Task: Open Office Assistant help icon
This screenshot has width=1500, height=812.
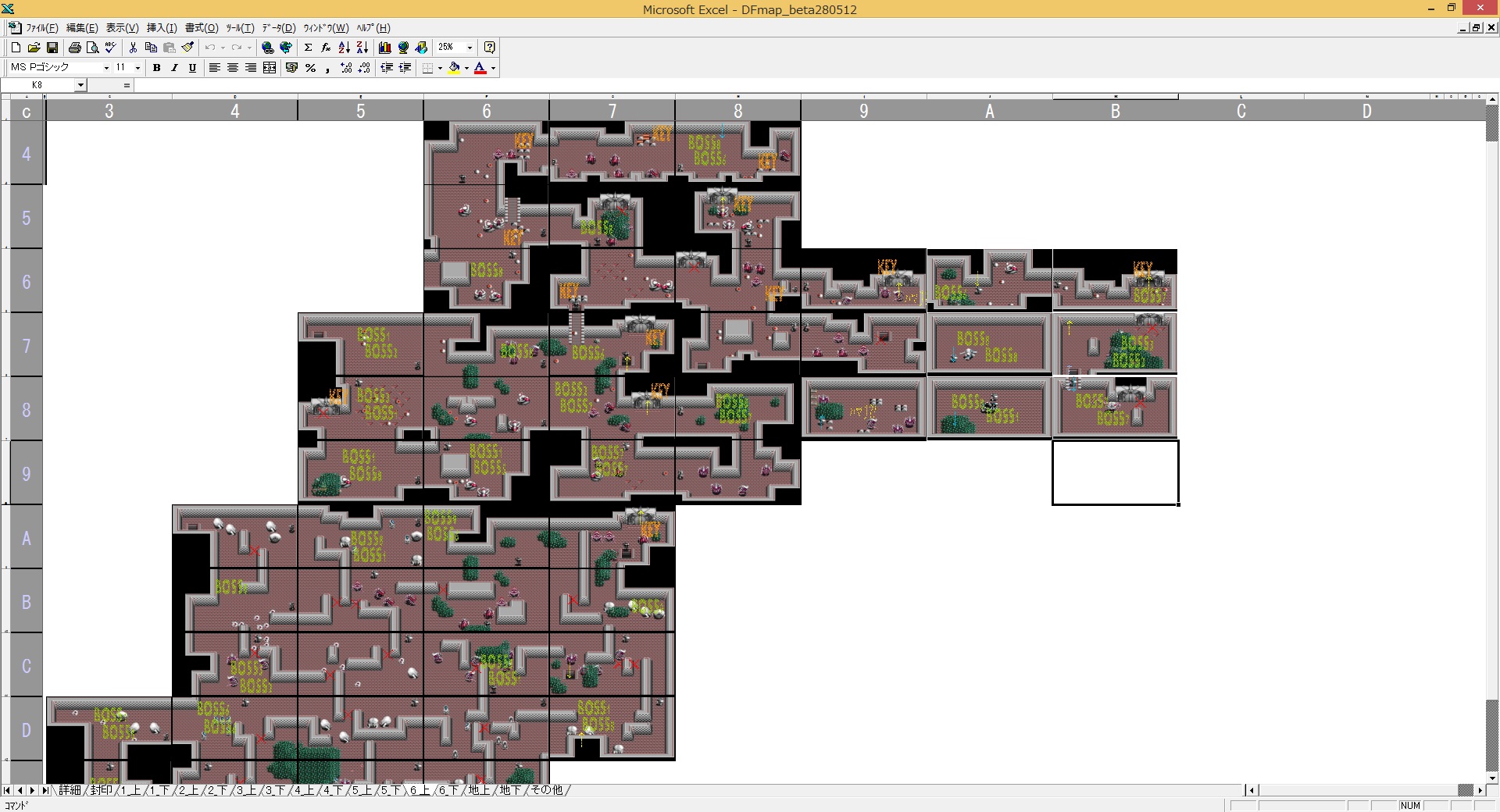Action: (x=490, y=48)
